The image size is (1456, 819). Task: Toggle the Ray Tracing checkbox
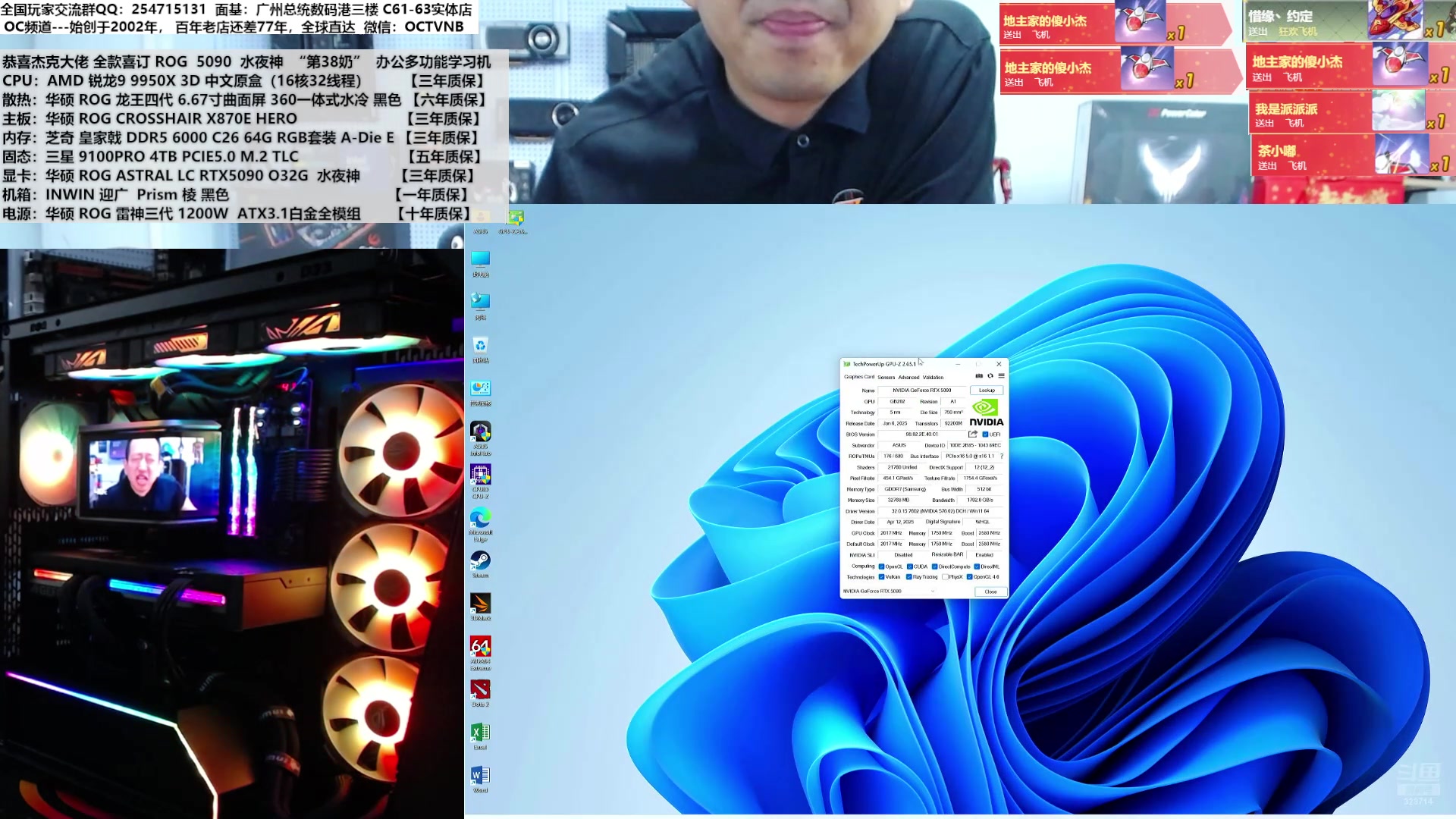click(908, 577)
